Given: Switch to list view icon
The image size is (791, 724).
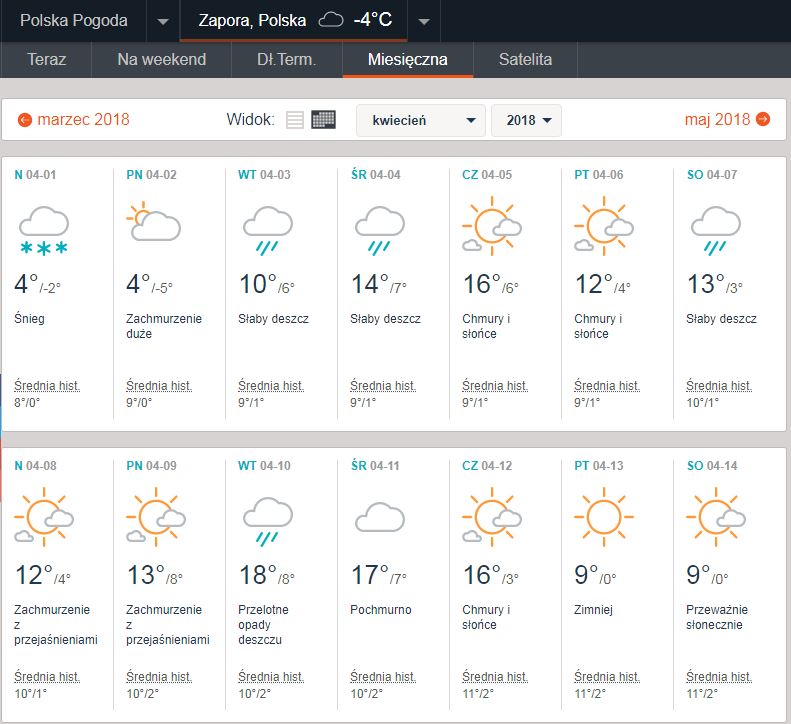Looking at the screenshot, I should [x=294, y=120].
